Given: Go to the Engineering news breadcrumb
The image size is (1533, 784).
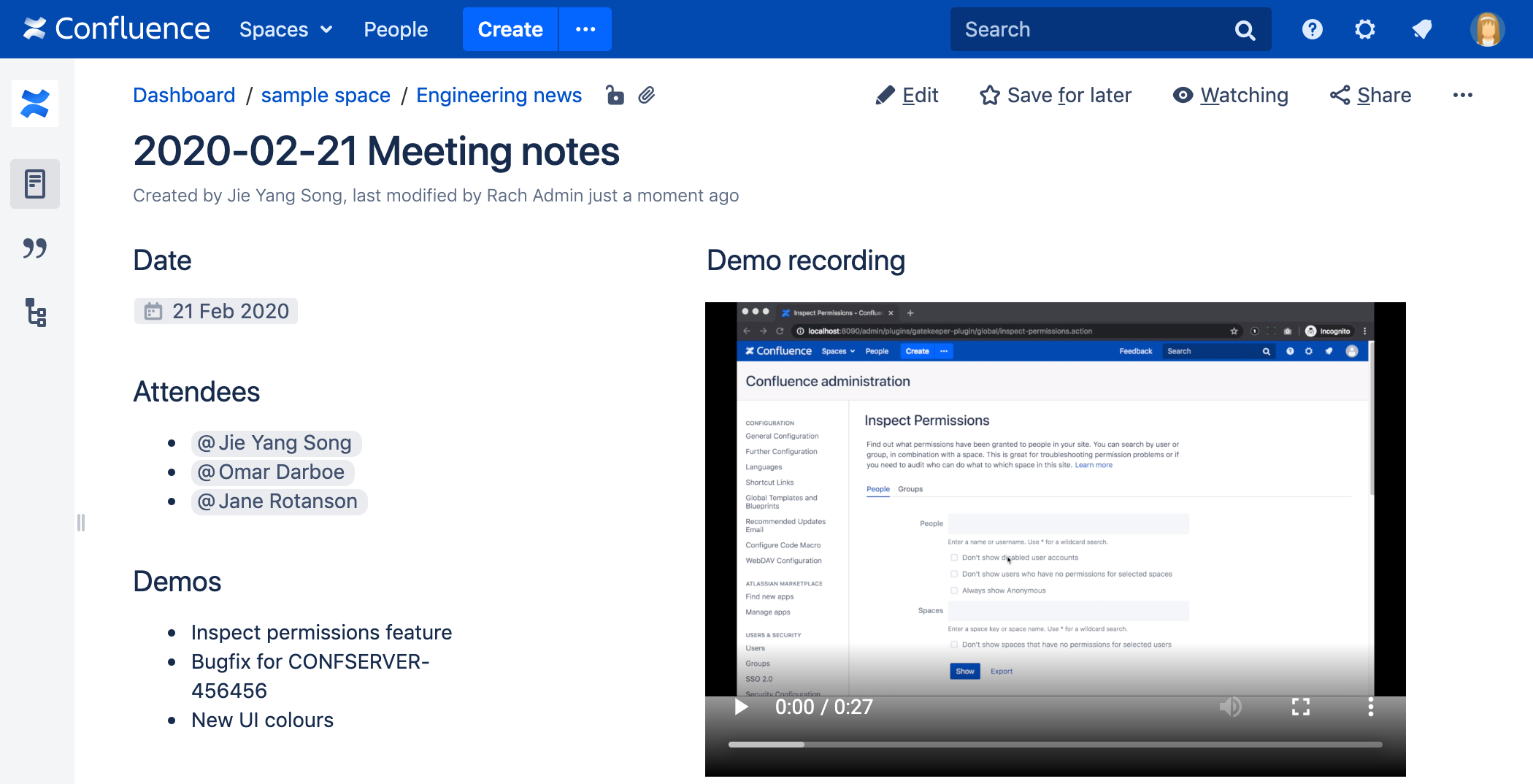Looking at the screenshot, I should coord(499,96).
